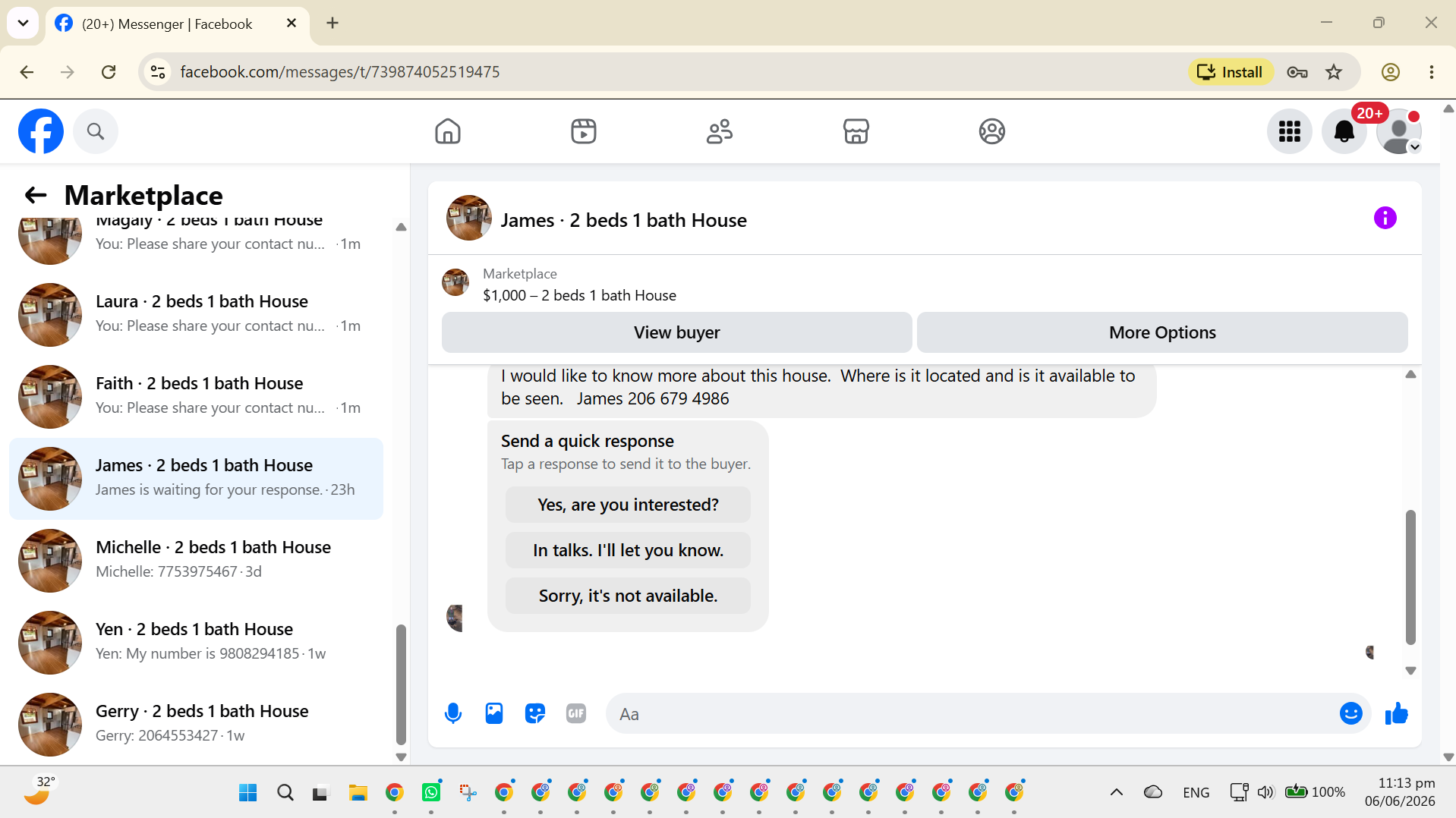
Task: Open clock and date 11:13 pm
Action: pyautogui.click(x=1400, y=791)
